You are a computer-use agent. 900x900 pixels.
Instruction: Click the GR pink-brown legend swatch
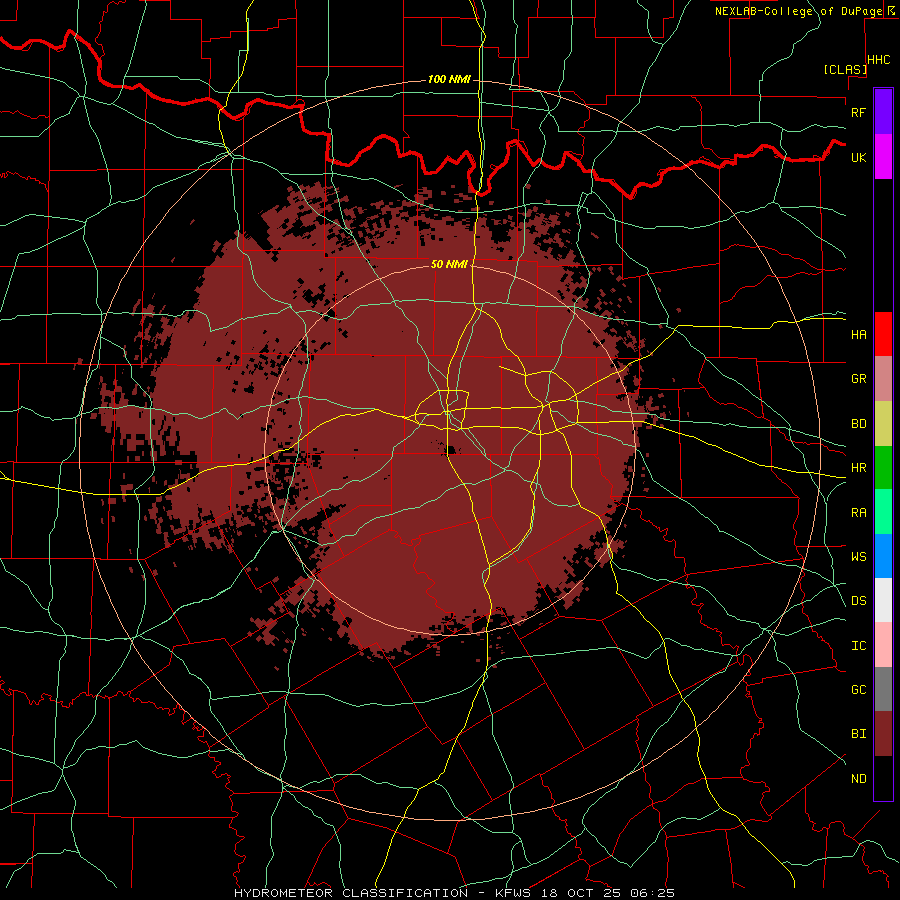[883, 379]
